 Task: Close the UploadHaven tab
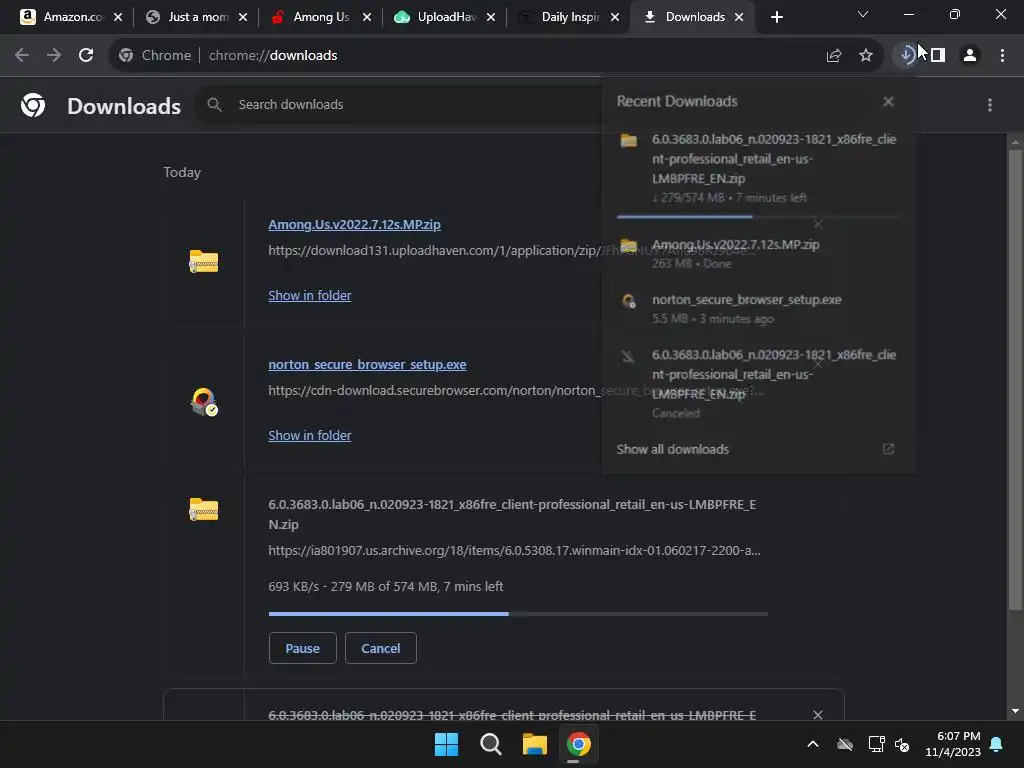[490, 17]
